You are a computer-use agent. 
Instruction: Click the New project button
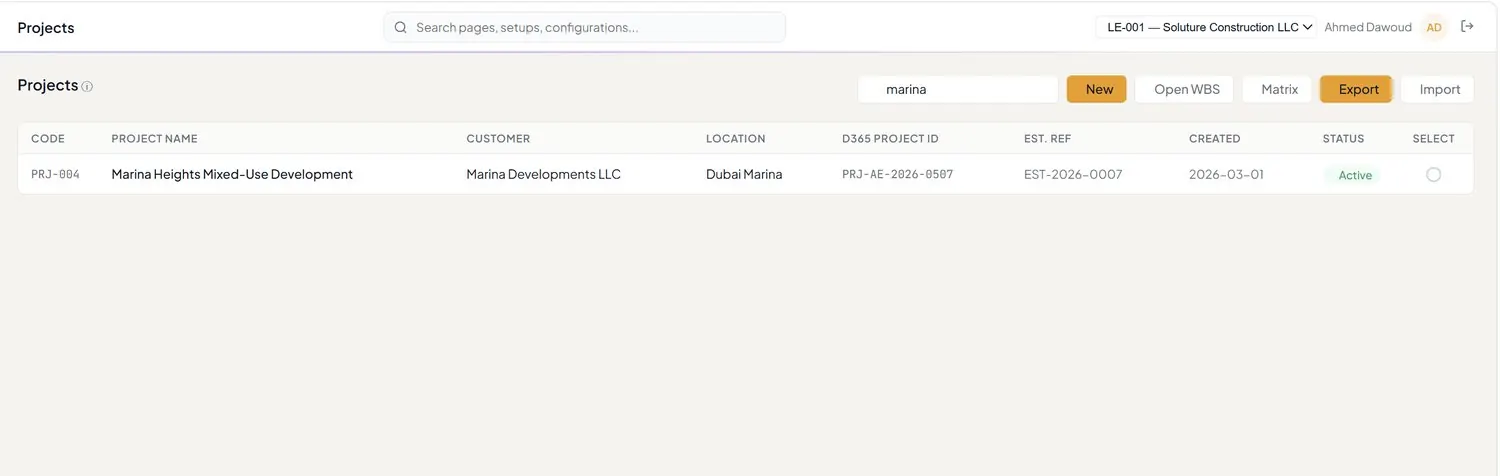point(1097,89)
